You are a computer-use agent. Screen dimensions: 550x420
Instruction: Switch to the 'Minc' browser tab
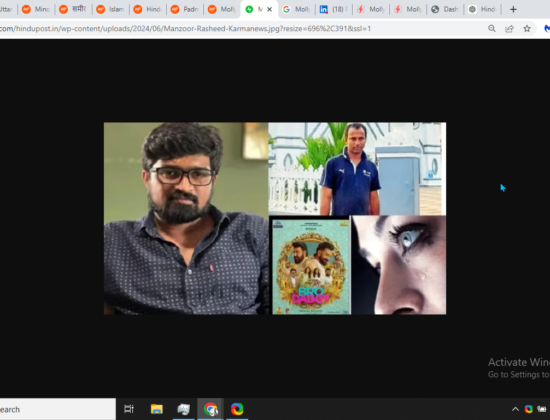coord(36,9)
